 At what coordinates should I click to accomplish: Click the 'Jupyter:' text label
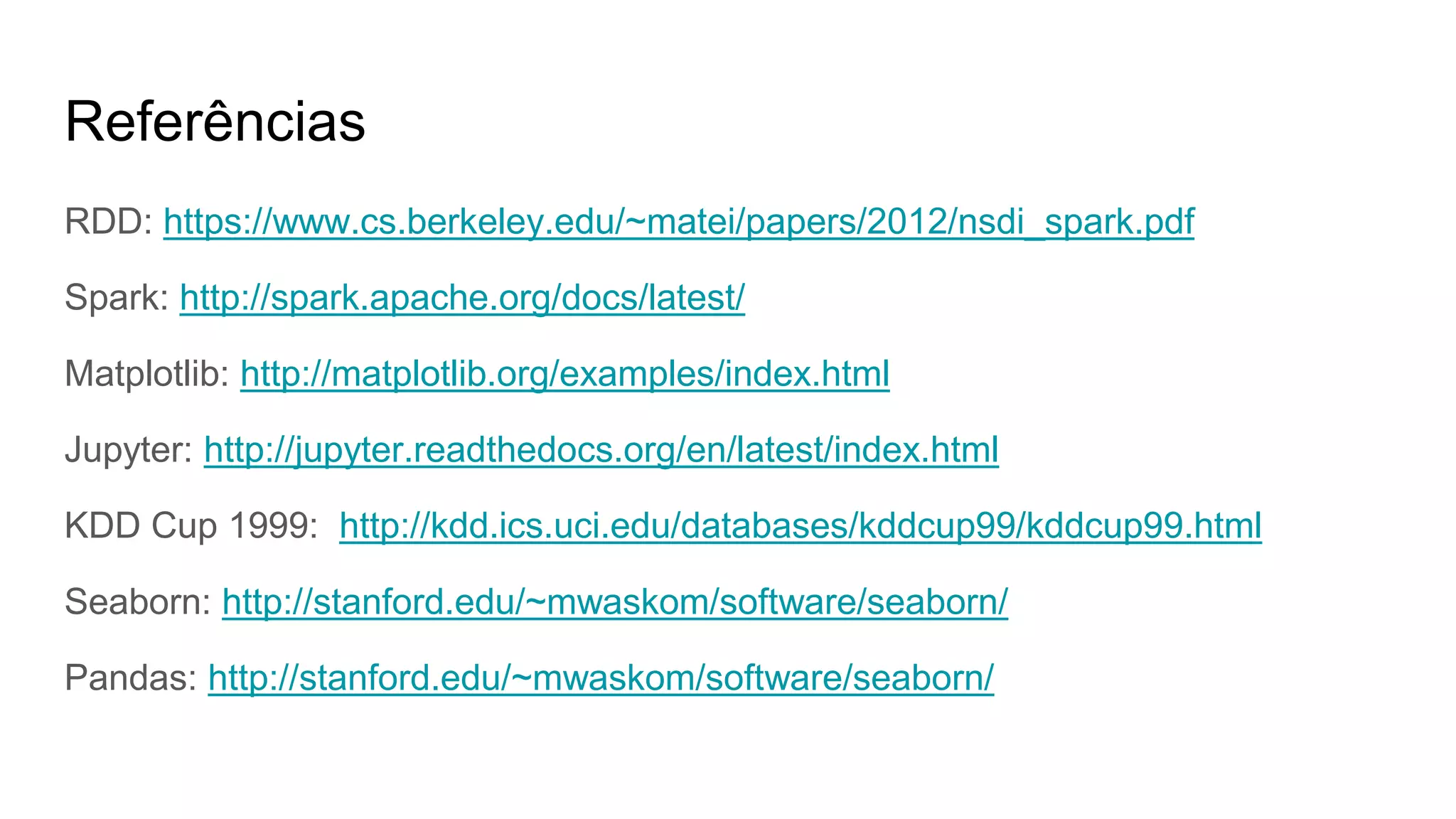(128, 450)
